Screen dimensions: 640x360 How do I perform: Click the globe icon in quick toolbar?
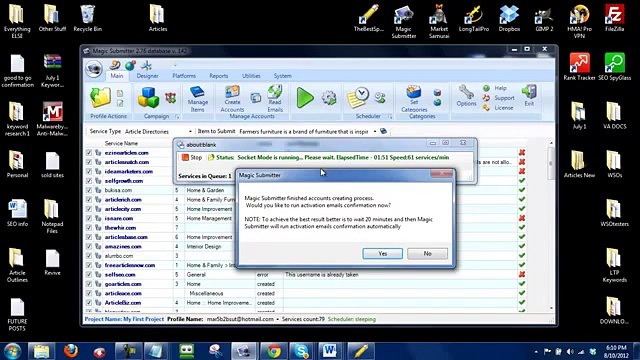130,65
